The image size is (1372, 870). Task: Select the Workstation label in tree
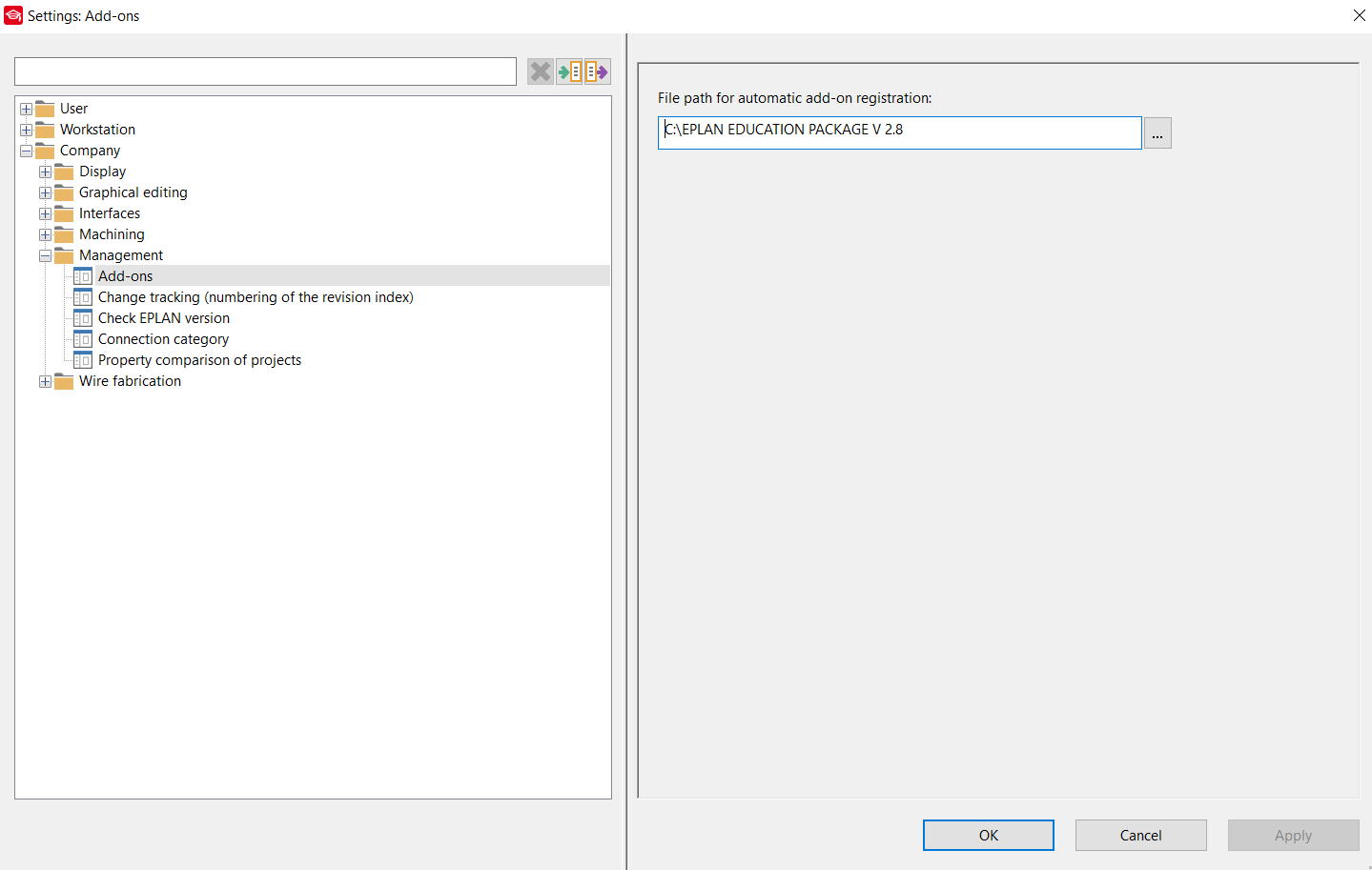click(x=97, y=130)
